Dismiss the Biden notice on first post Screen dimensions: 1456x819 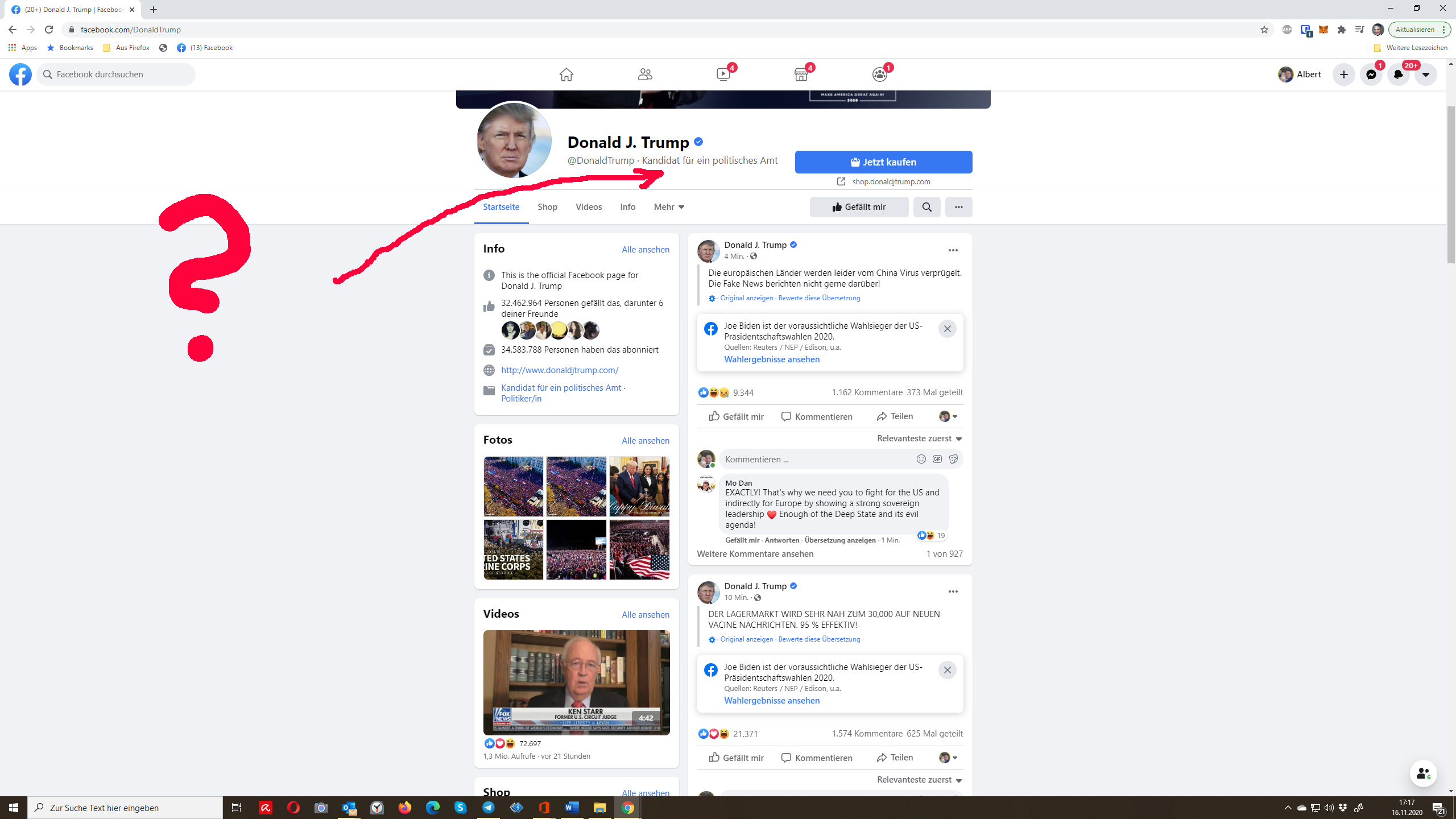coord(948,329)
